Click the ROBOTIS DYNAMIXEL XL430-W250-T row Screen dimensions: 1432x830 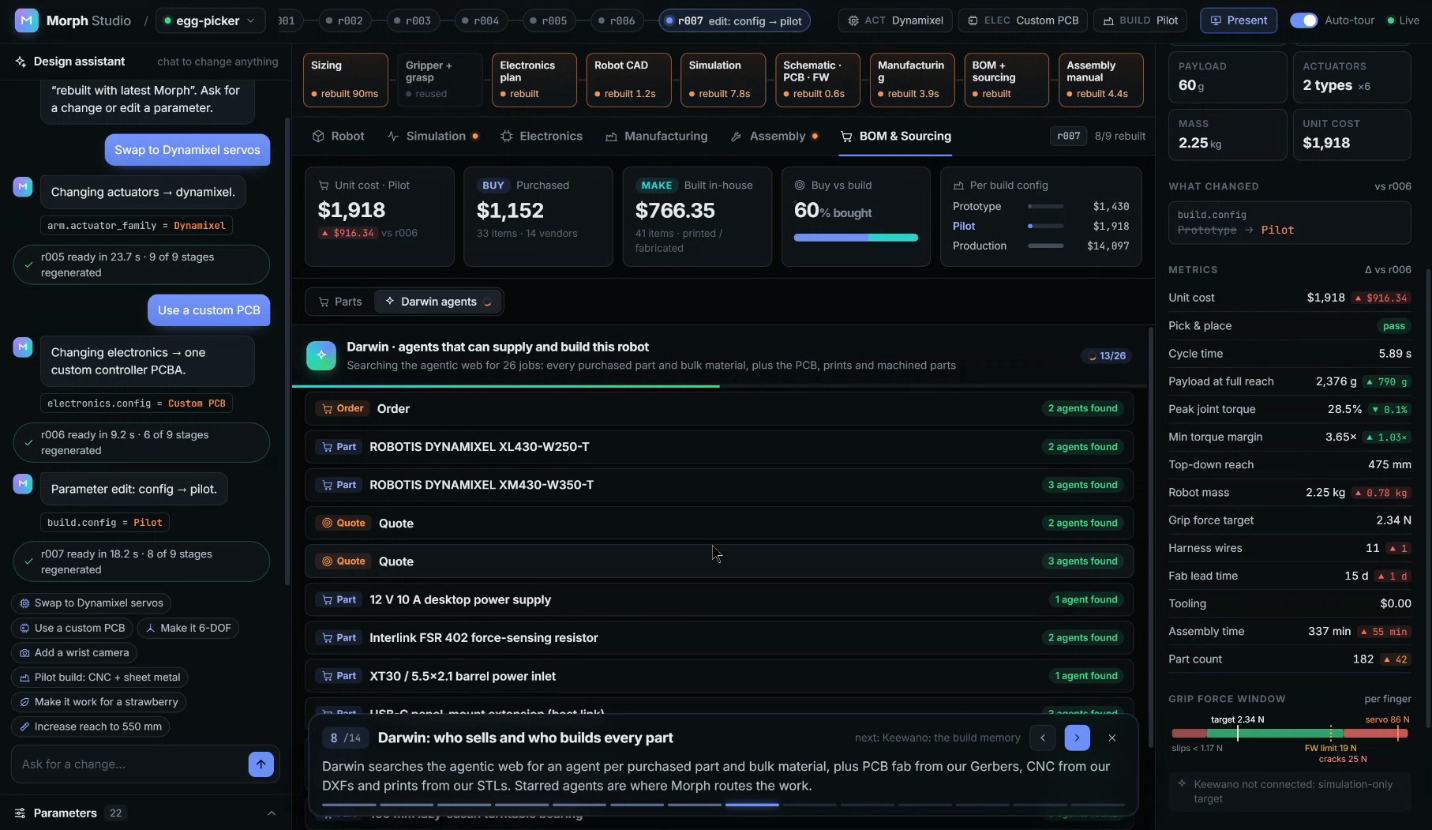point(719,447)
